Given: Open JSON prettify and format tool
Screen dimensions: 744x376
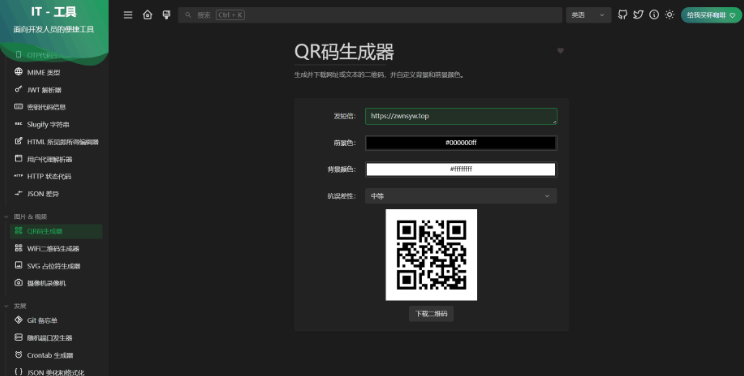Looking at the screenshot, I should [56, 372].
